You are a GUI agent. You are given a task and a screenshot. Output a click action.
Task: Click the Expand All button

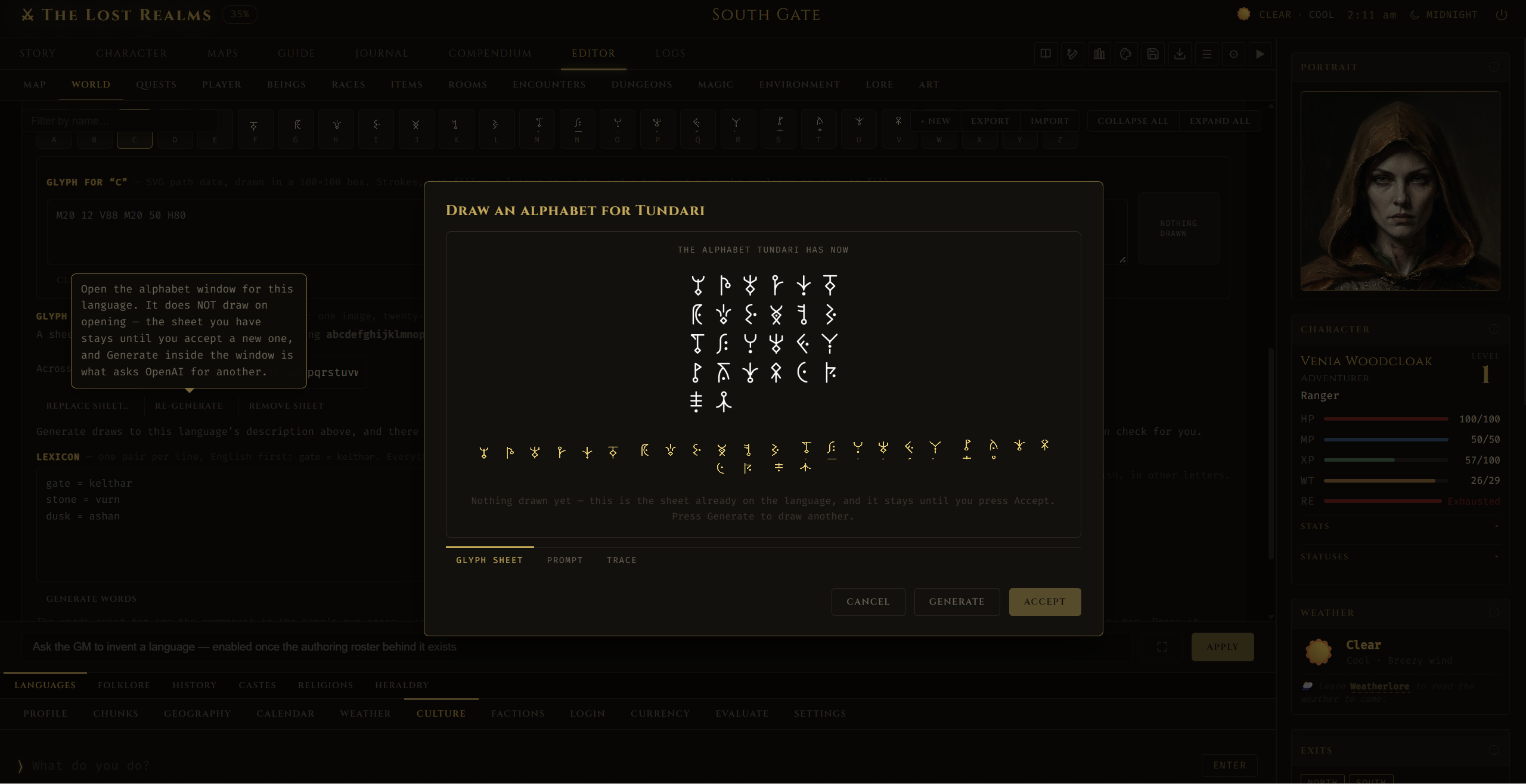coord(1220,121)
